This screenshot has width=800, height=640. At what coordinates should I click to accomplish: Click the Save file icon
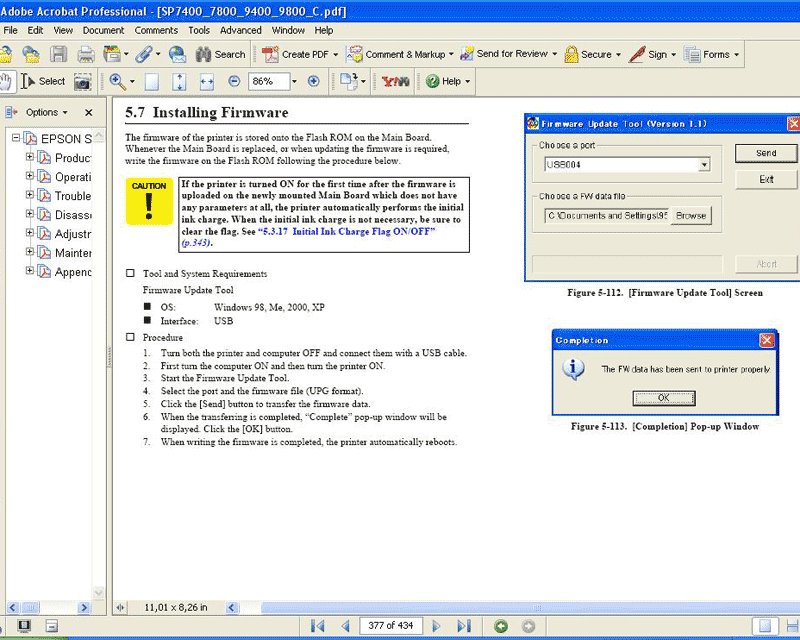58,54
